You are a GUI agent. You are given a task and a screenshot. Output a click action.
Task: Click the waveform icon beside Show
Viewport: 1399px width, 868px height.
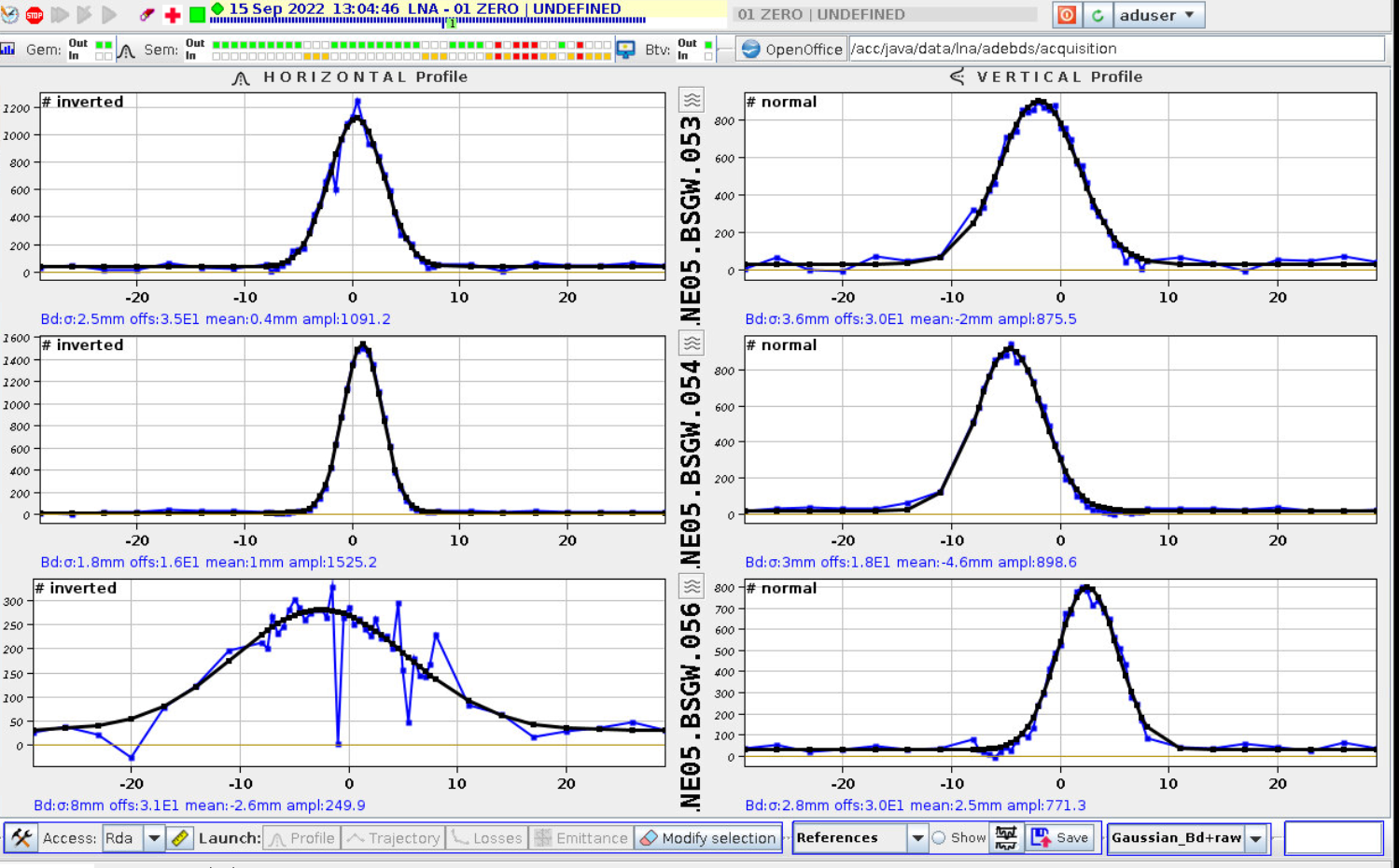pyautogui.click(x=1006, y=838)
